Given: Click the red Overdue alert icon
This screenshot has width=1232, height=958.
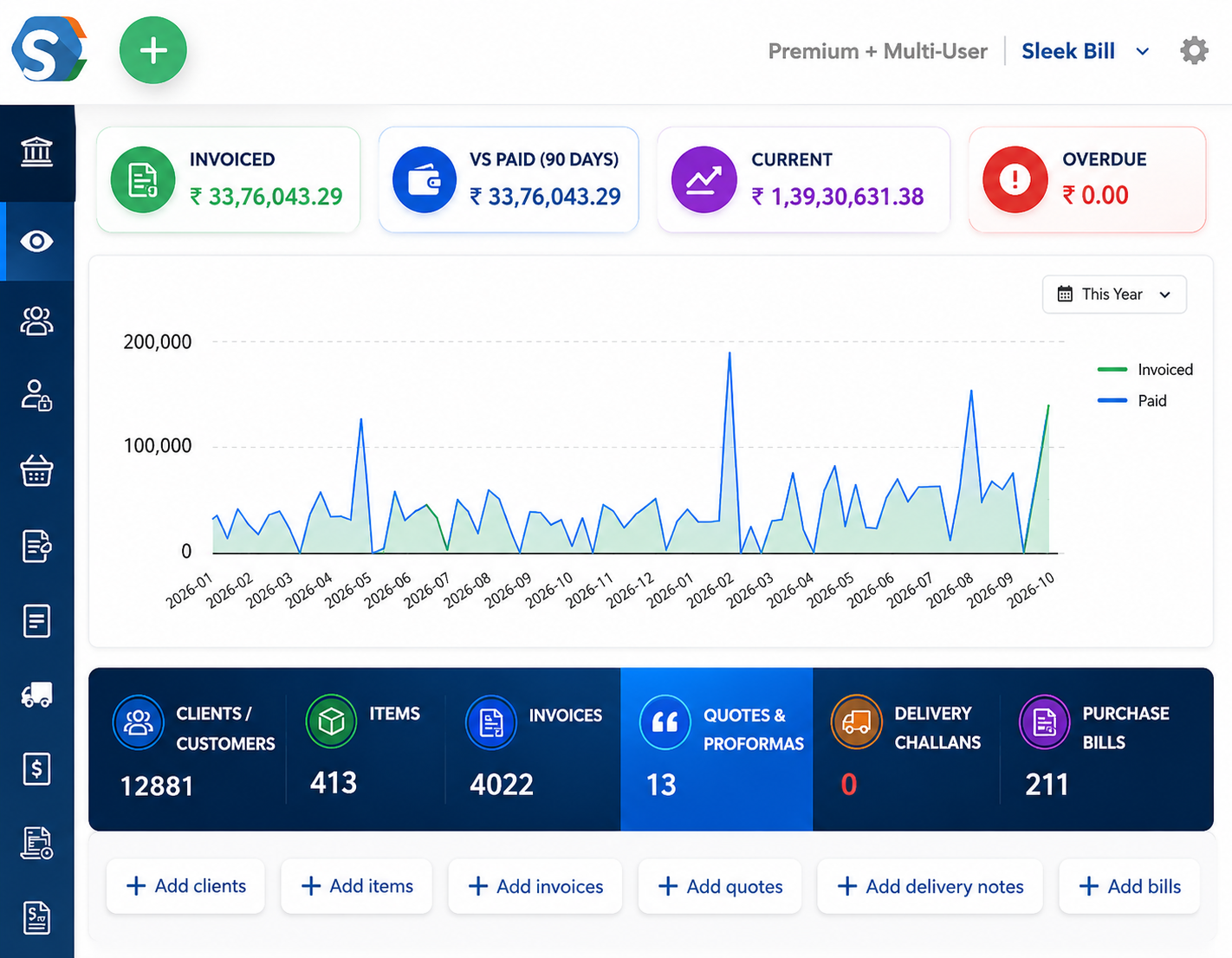Looking at the screenshot, I should [1015, 180].
